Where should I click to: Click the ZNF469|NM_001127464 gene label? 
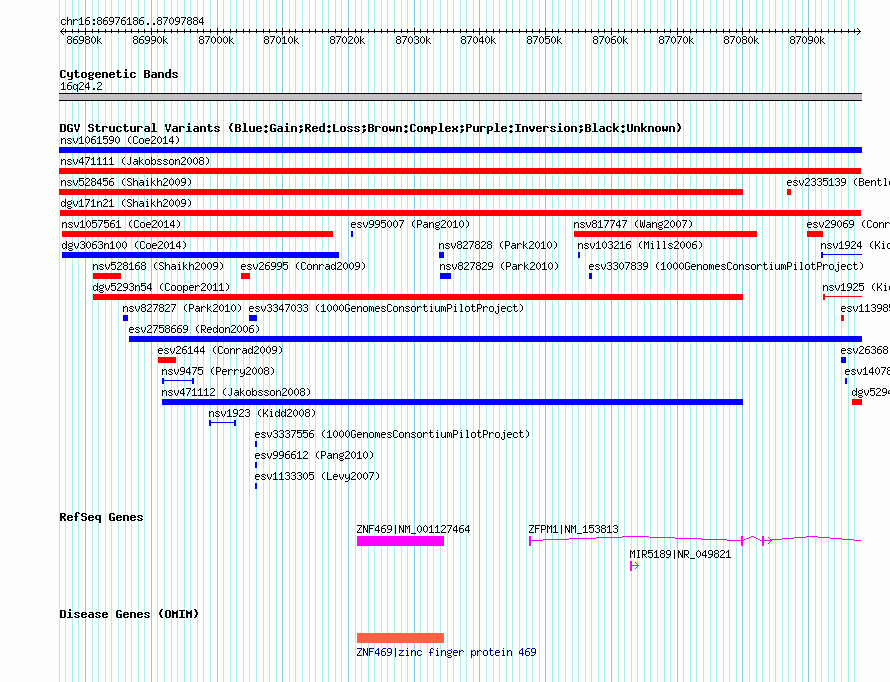point(413,529)
